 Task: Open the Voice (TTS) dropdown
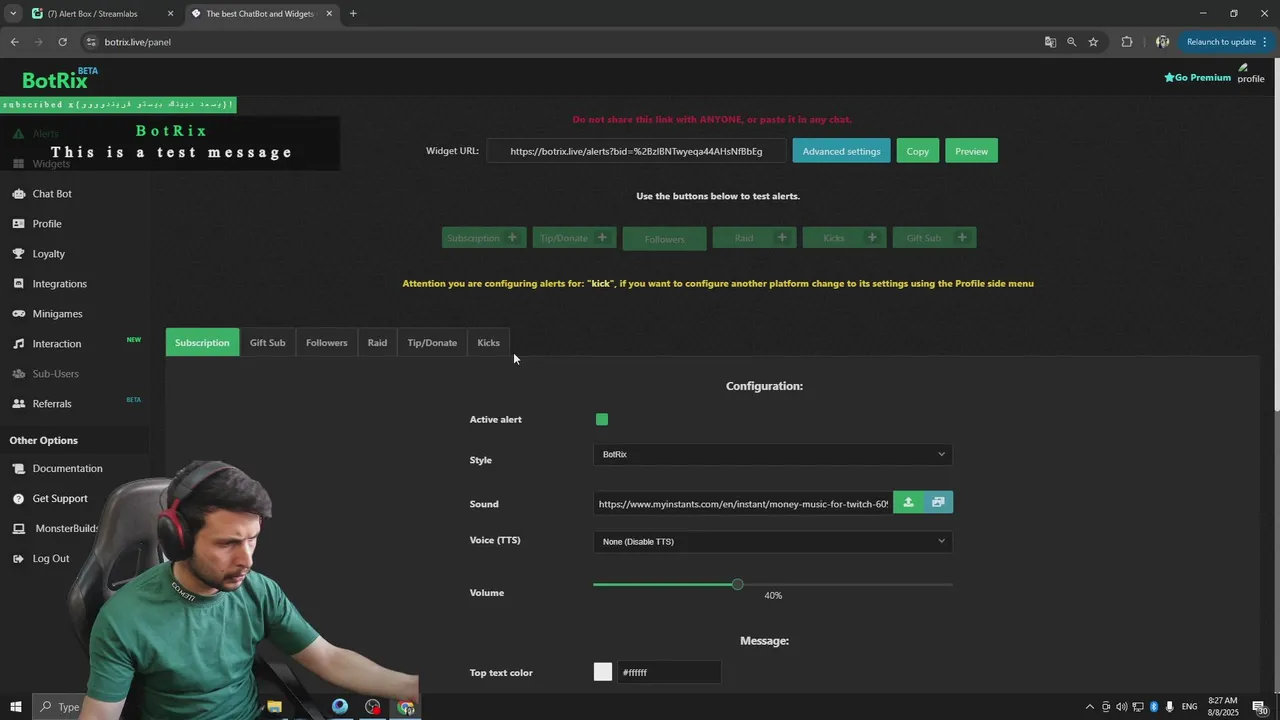(x=772, y=541)
